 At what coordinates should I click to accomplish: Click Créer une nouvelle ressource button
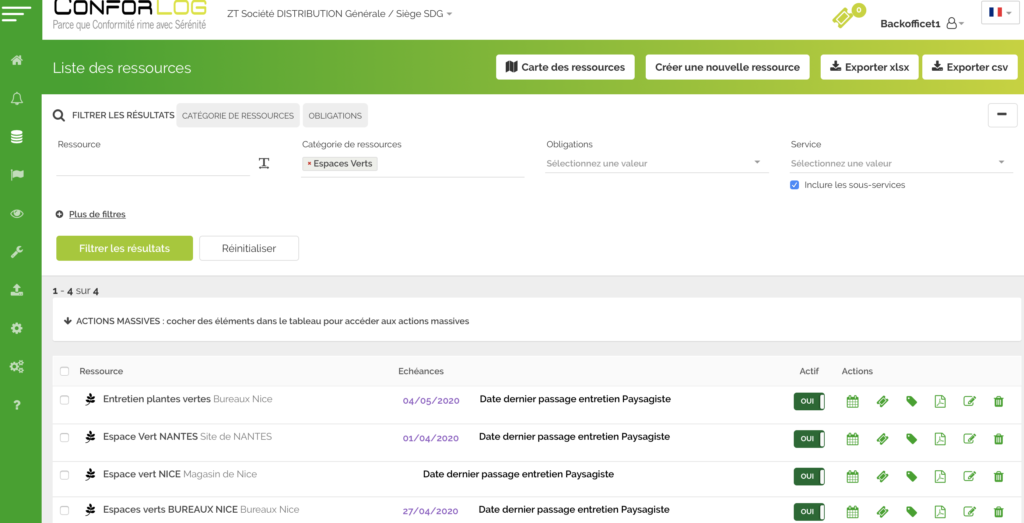(x=727, y=67)
